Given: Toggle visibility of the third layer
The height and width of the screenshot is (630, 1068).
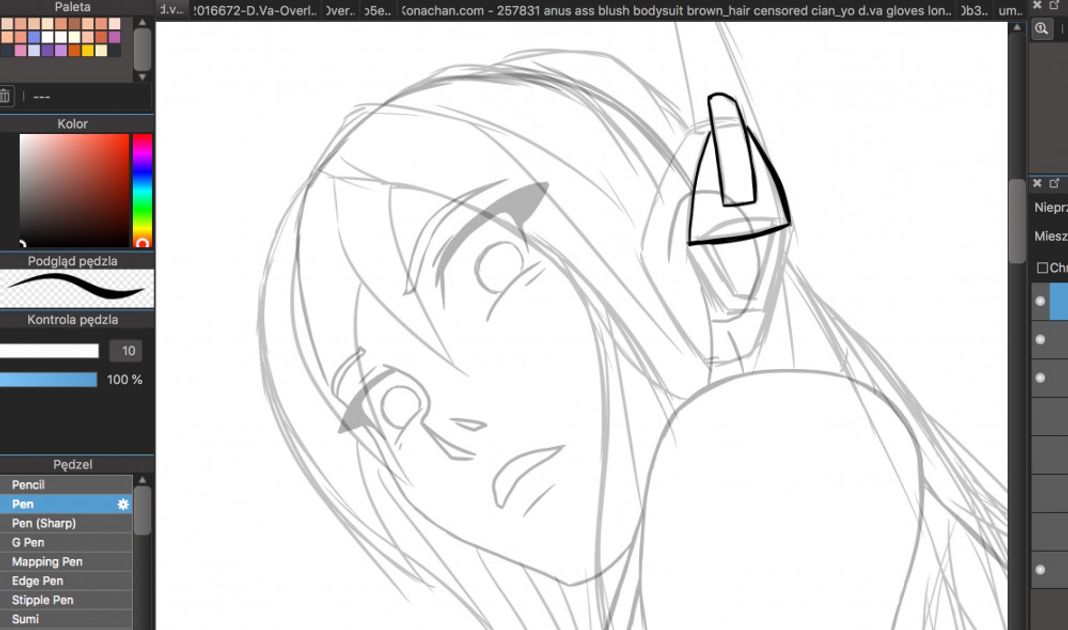Looking at the screenshot, I should pos(1040,378).
